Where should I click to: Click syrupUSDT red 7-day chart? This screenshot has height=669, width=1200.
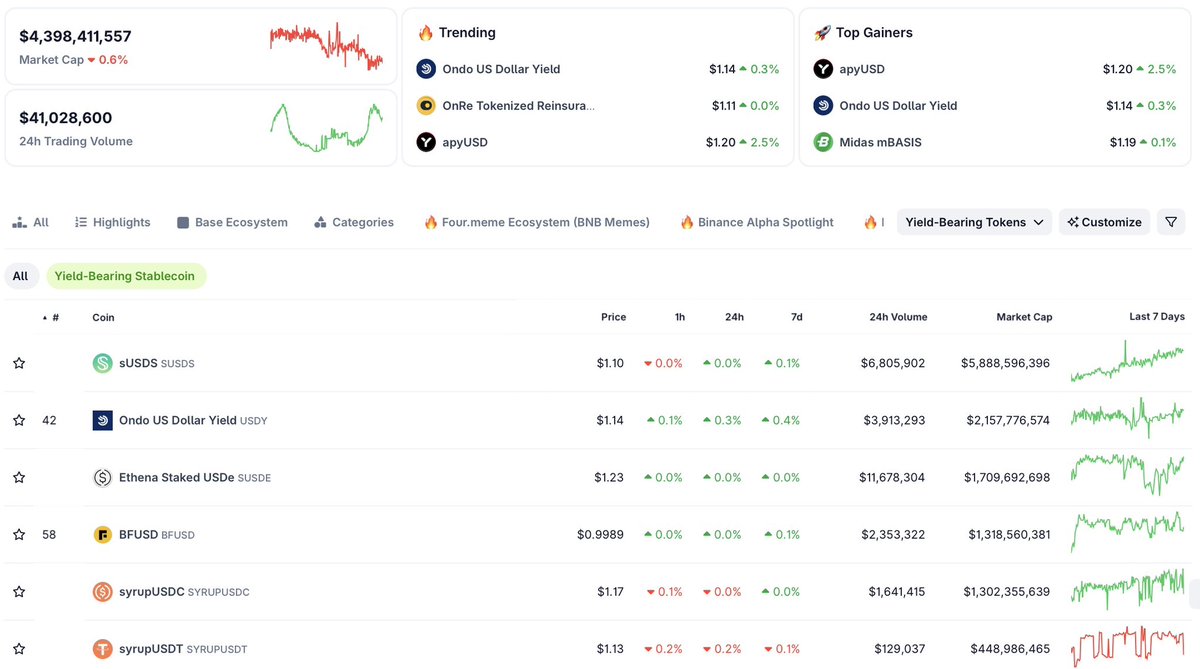click(x=1127, y=646)
